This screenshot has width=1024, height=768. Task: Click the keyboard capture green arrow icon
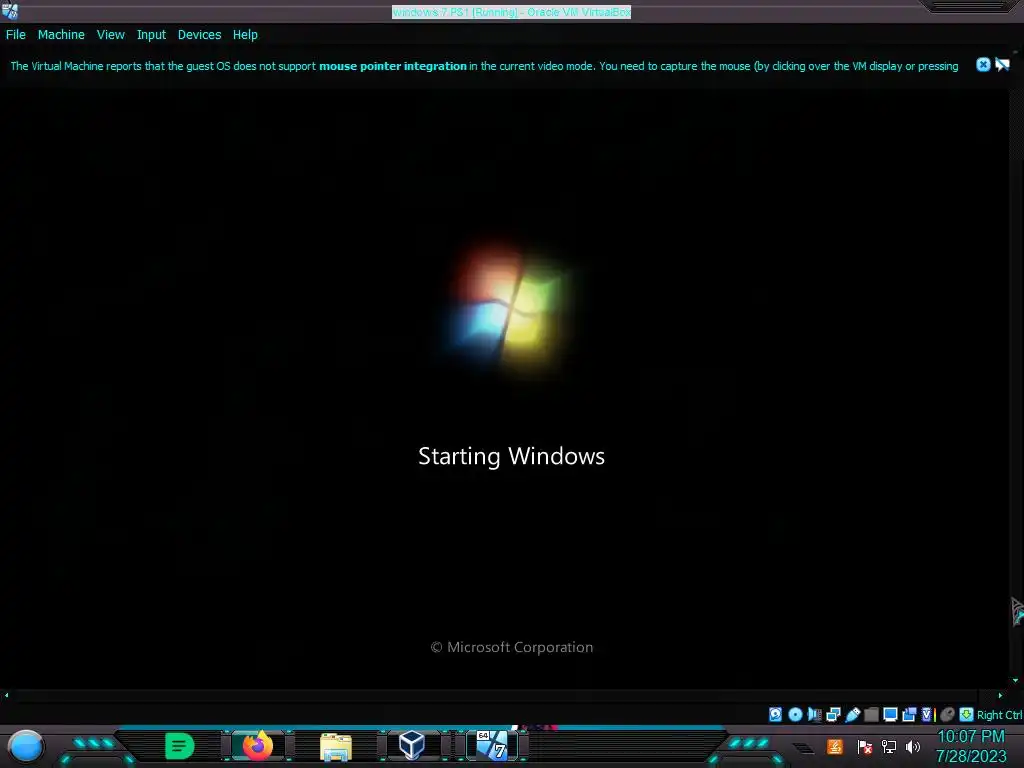pos(967,714)
